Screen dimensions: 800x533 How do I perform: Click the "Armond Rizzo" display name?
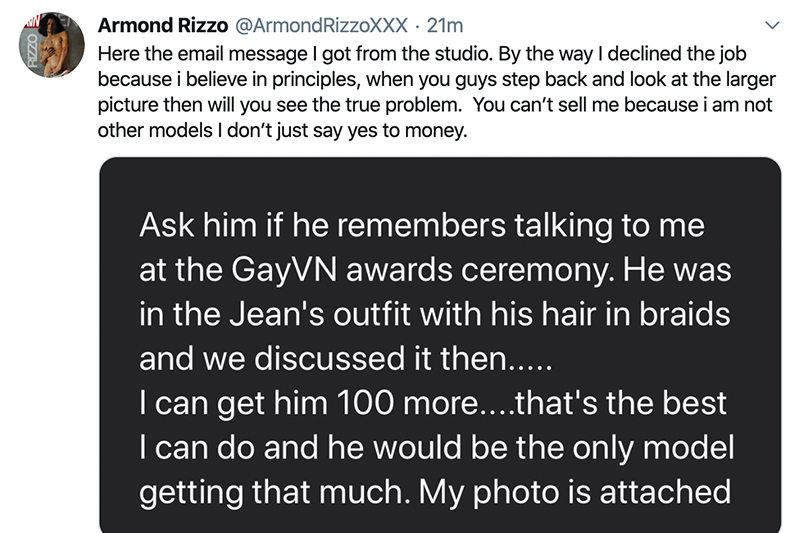160,24
